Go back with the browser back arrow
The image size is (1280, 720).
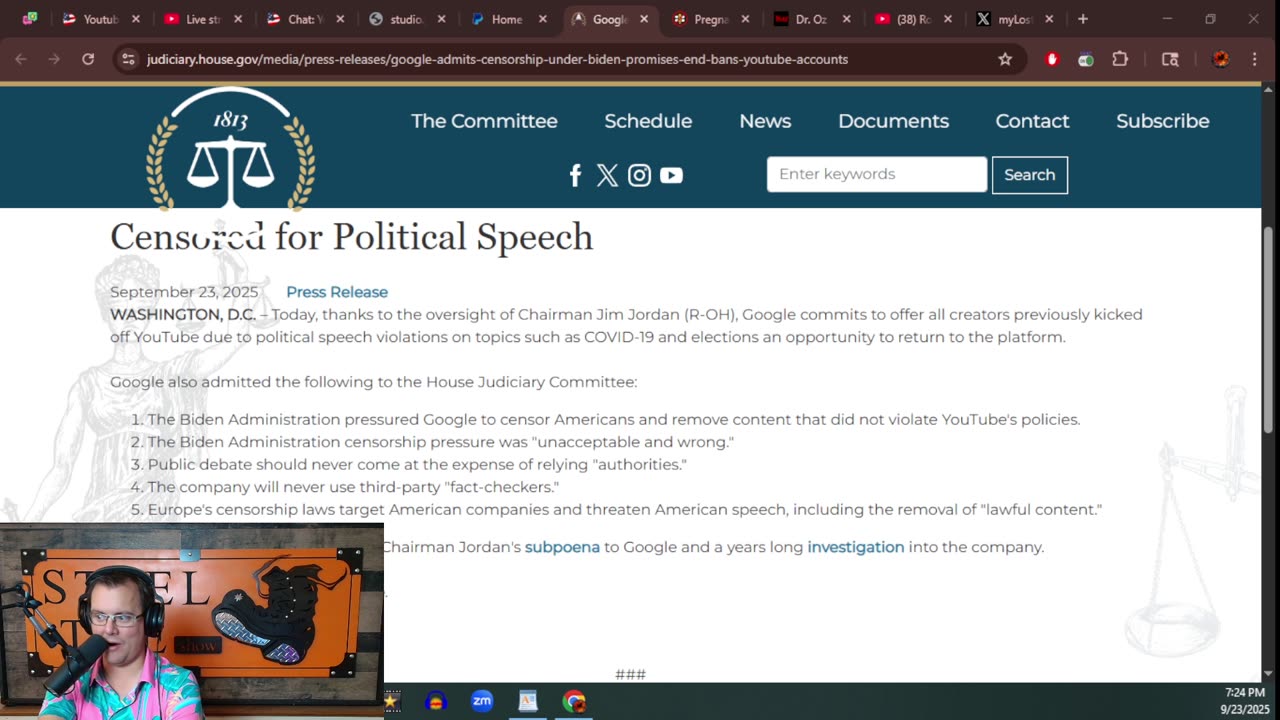21,59
